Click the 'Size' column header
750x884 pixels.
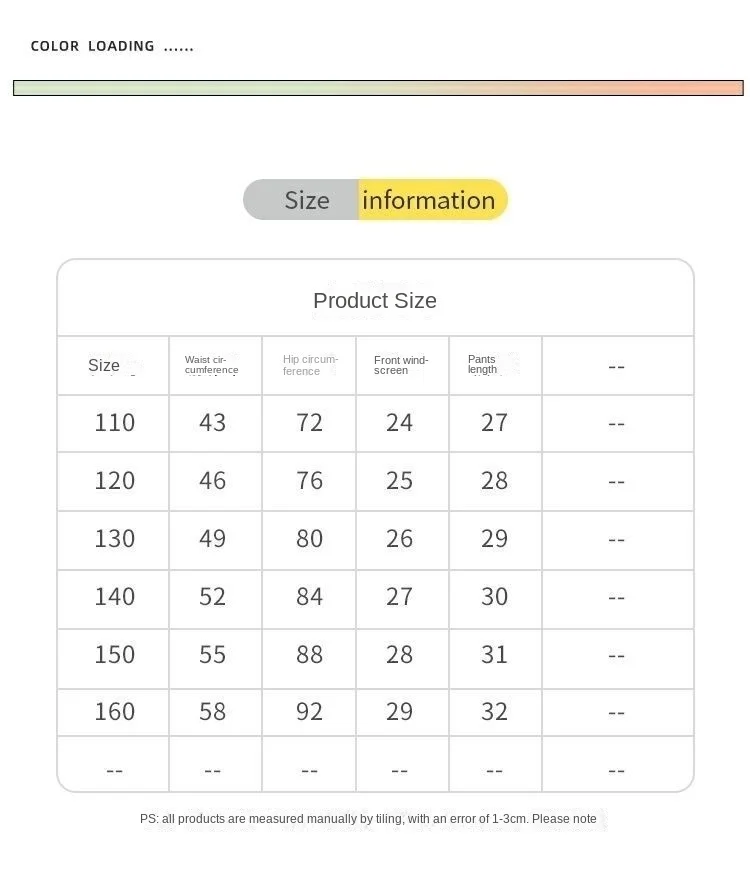point(104,365)
